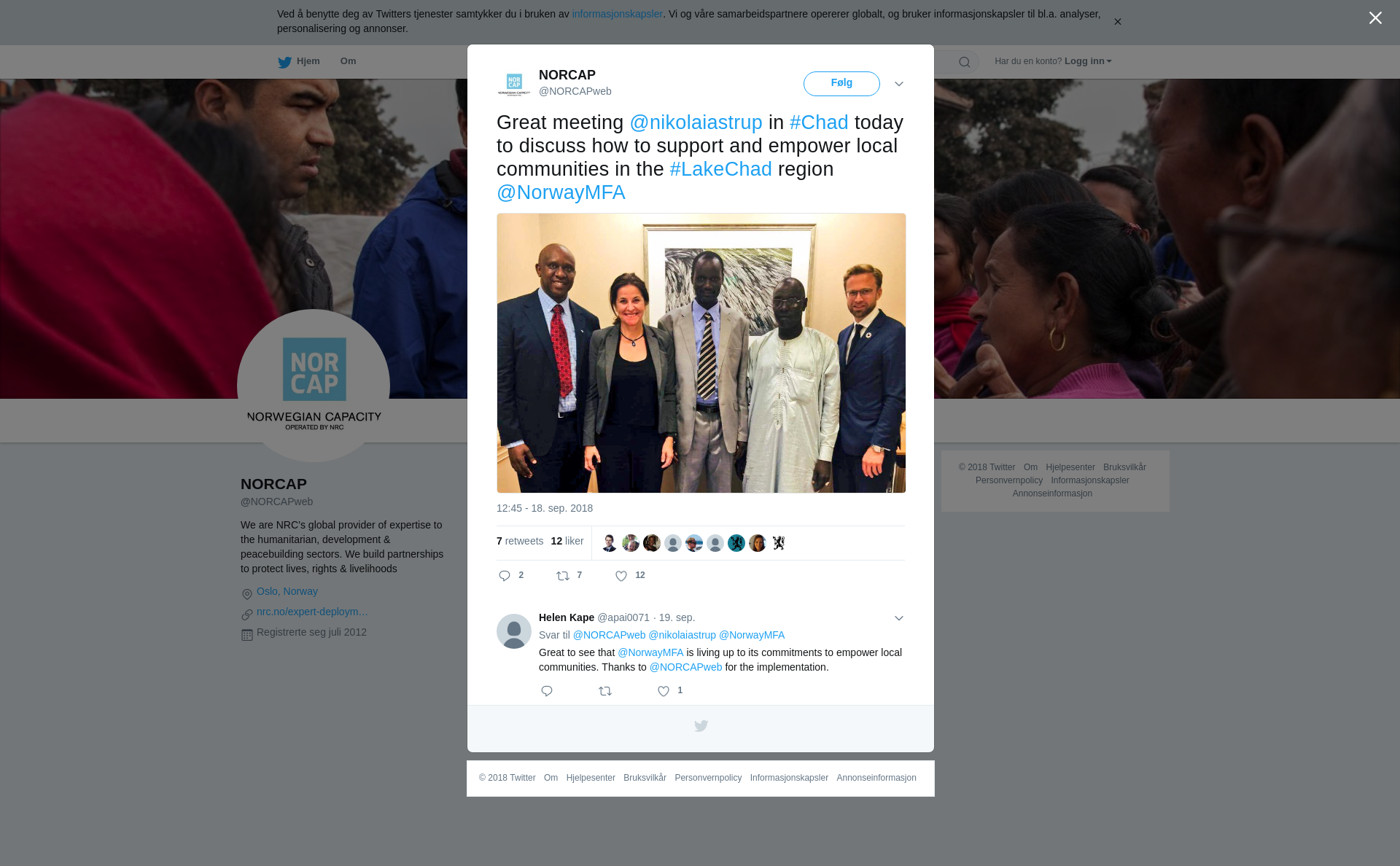Click the first liker avatar thumbnail
Image resolution: width=1400 pixels, height=866 pixels.
pyautogui.click(x=610, y=543)
